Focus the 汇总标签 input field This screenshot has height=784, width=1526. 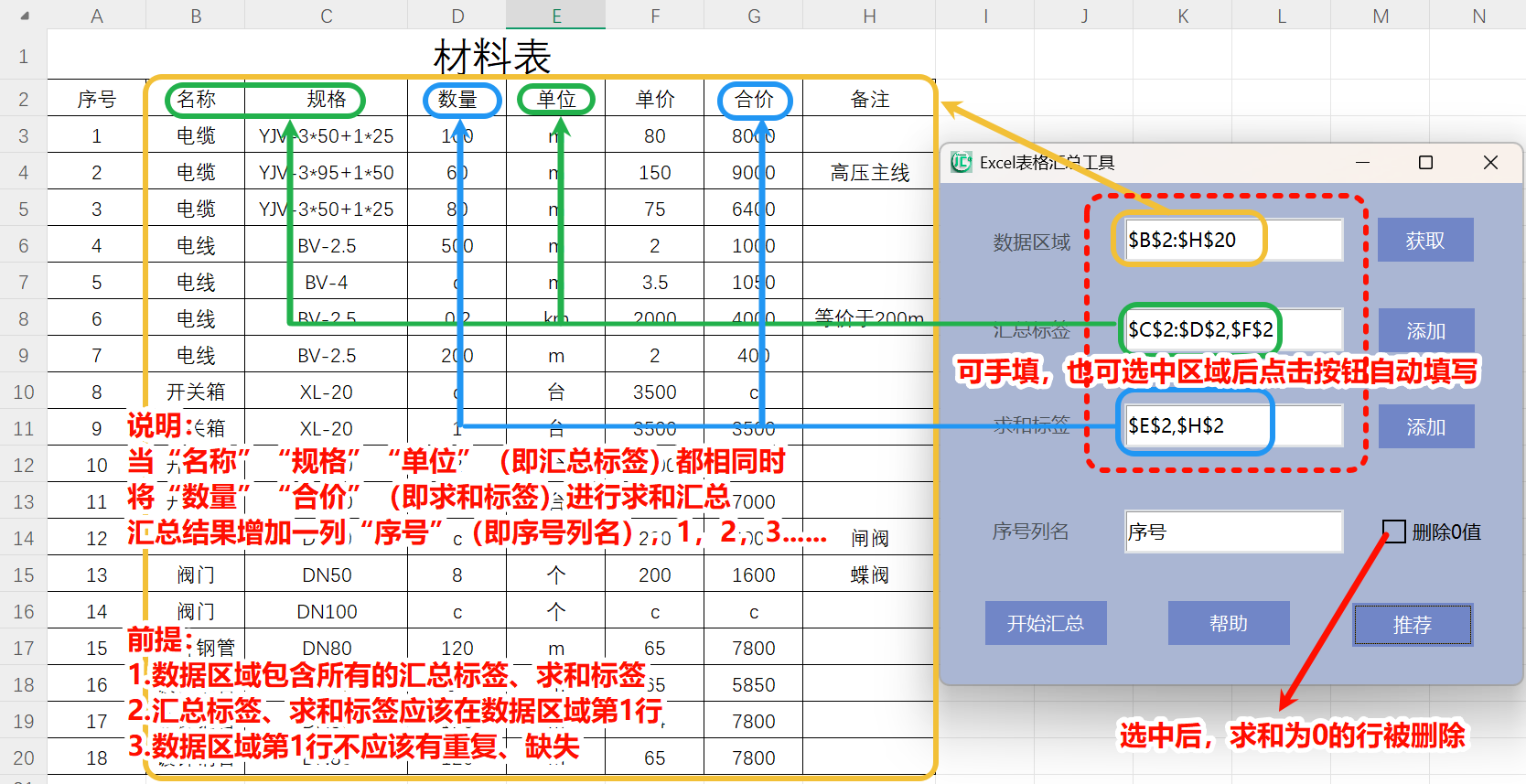click(1234, 329)
